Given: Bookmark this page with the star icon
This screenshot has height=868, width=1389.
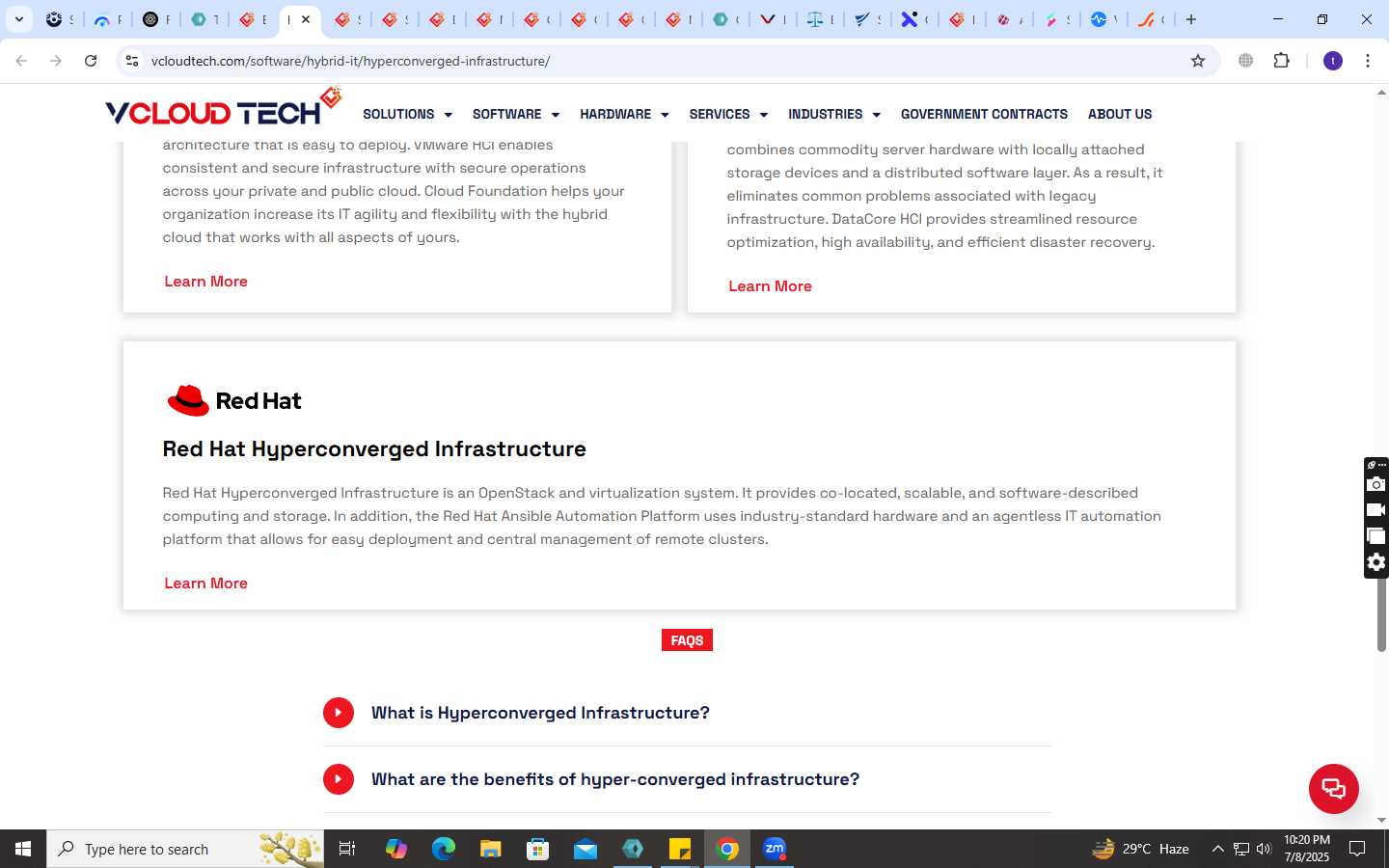Looking at the screenshot, I should pyautogui.click(x=1198, y=61).
